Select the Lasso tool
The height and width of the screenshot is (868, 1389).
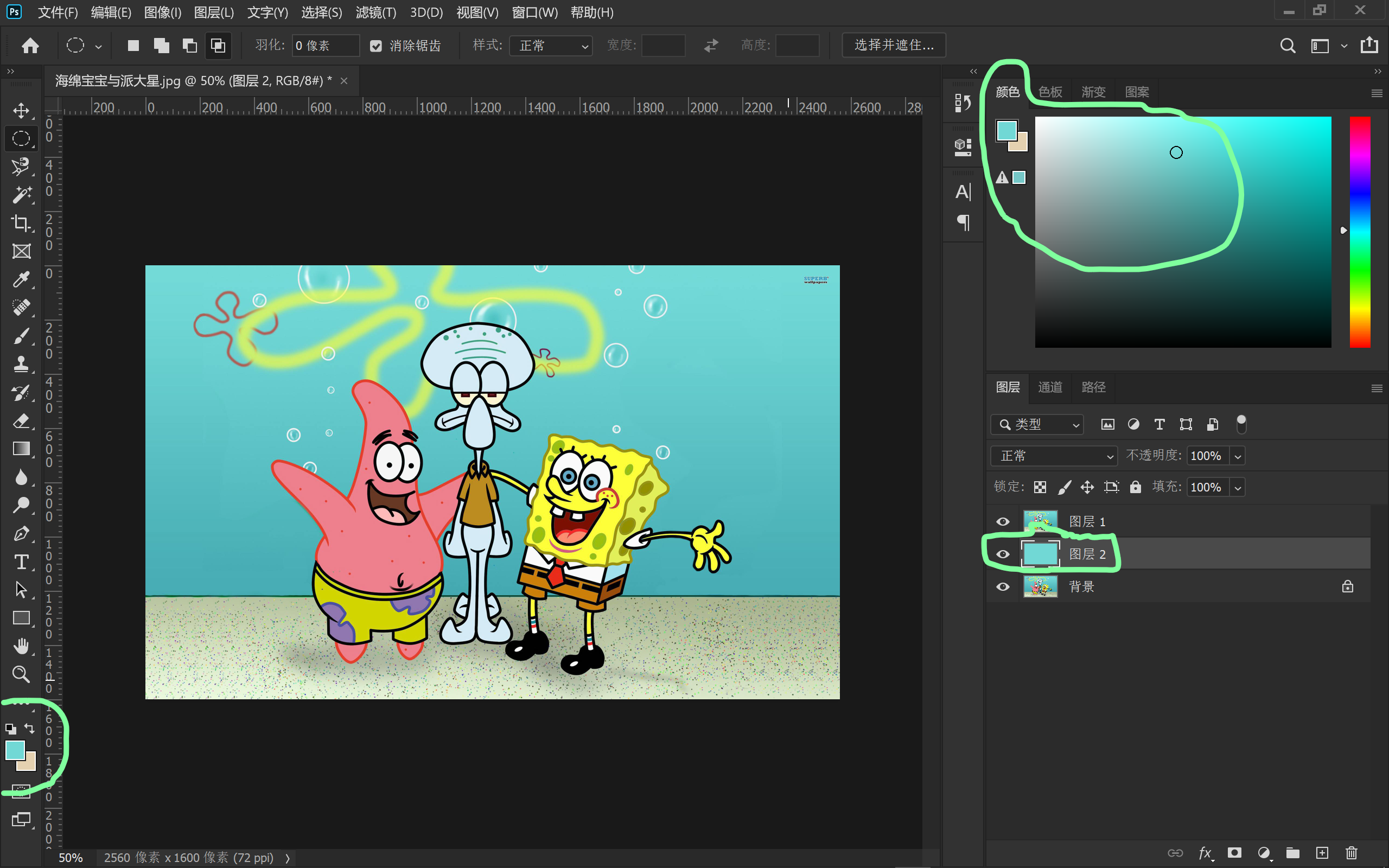click(x=21, y=167)
